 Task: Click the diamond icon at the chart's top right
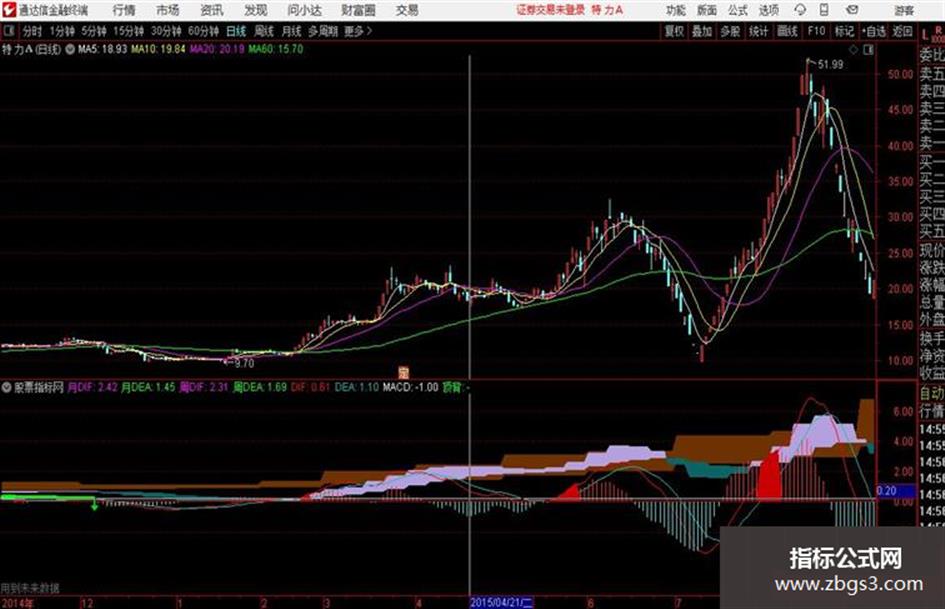(853, 50)
